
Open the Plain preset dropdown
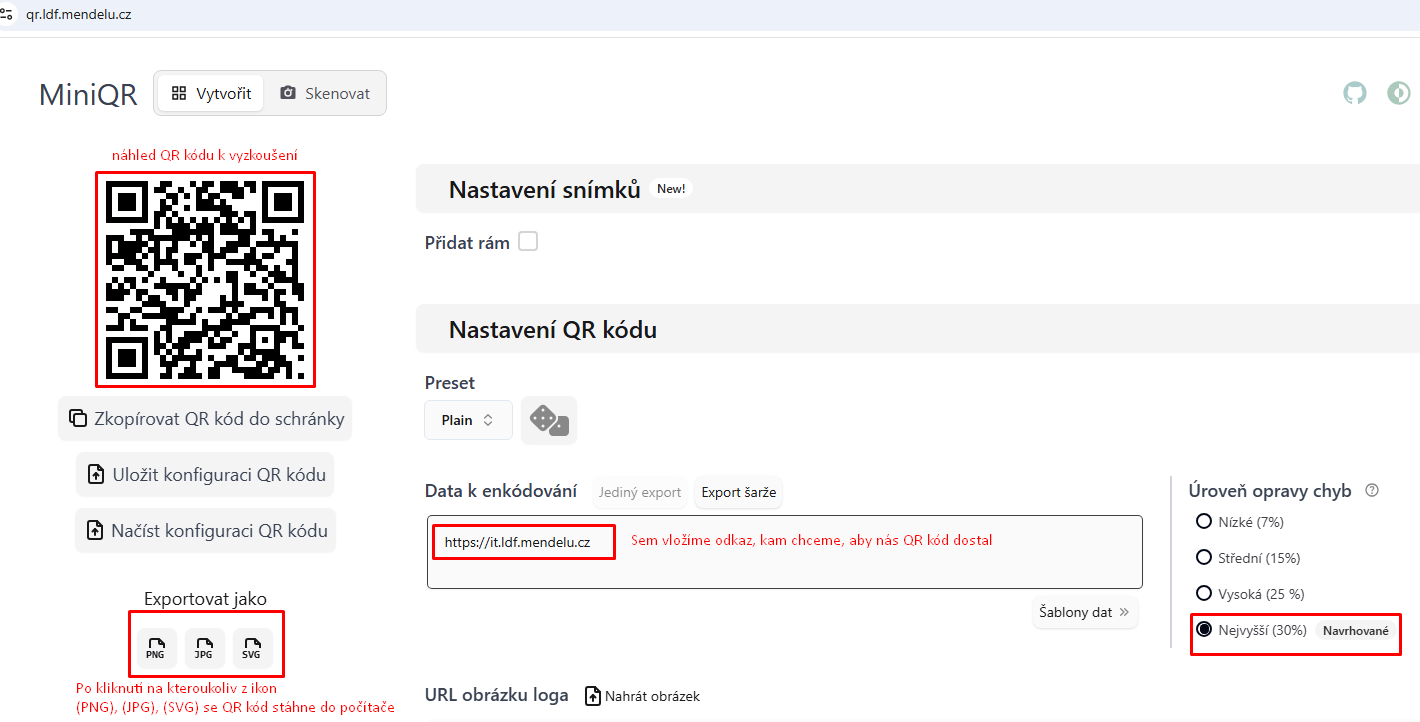click(x=468, y=420)
